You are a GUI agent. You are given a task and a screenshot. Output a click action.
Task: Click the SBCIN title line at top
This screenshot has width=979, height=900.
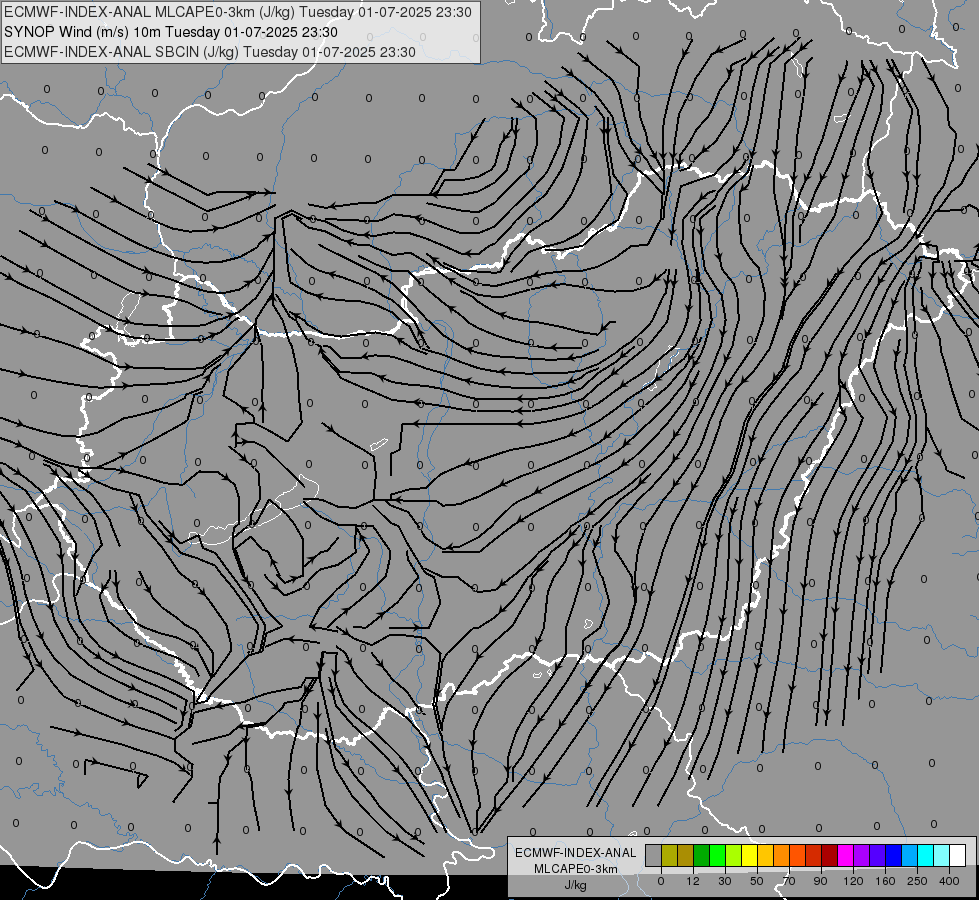(210, 52)
